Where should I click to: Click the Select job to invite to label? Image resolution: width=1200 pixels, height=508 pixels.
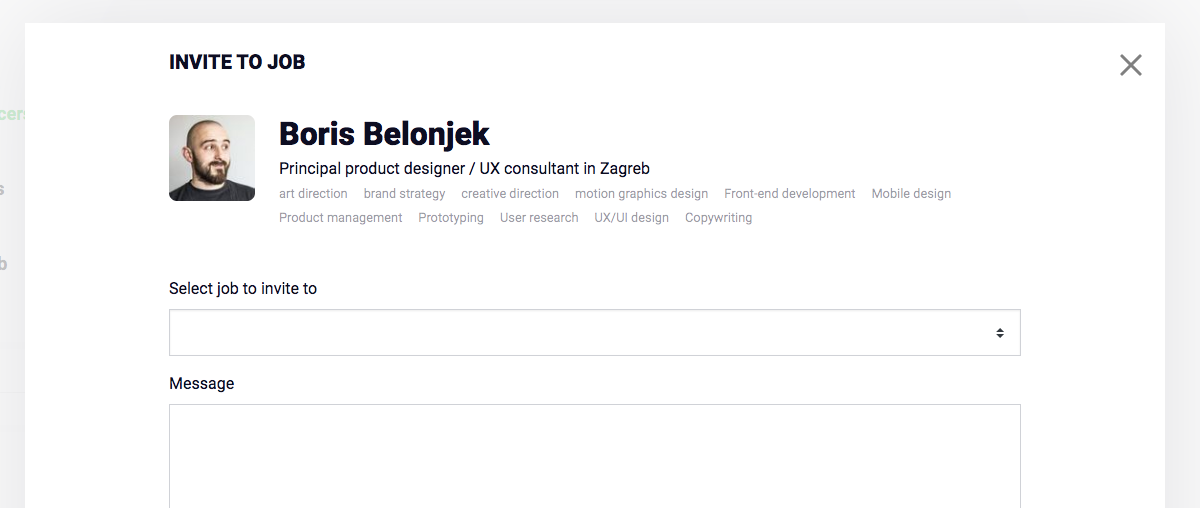243,289
